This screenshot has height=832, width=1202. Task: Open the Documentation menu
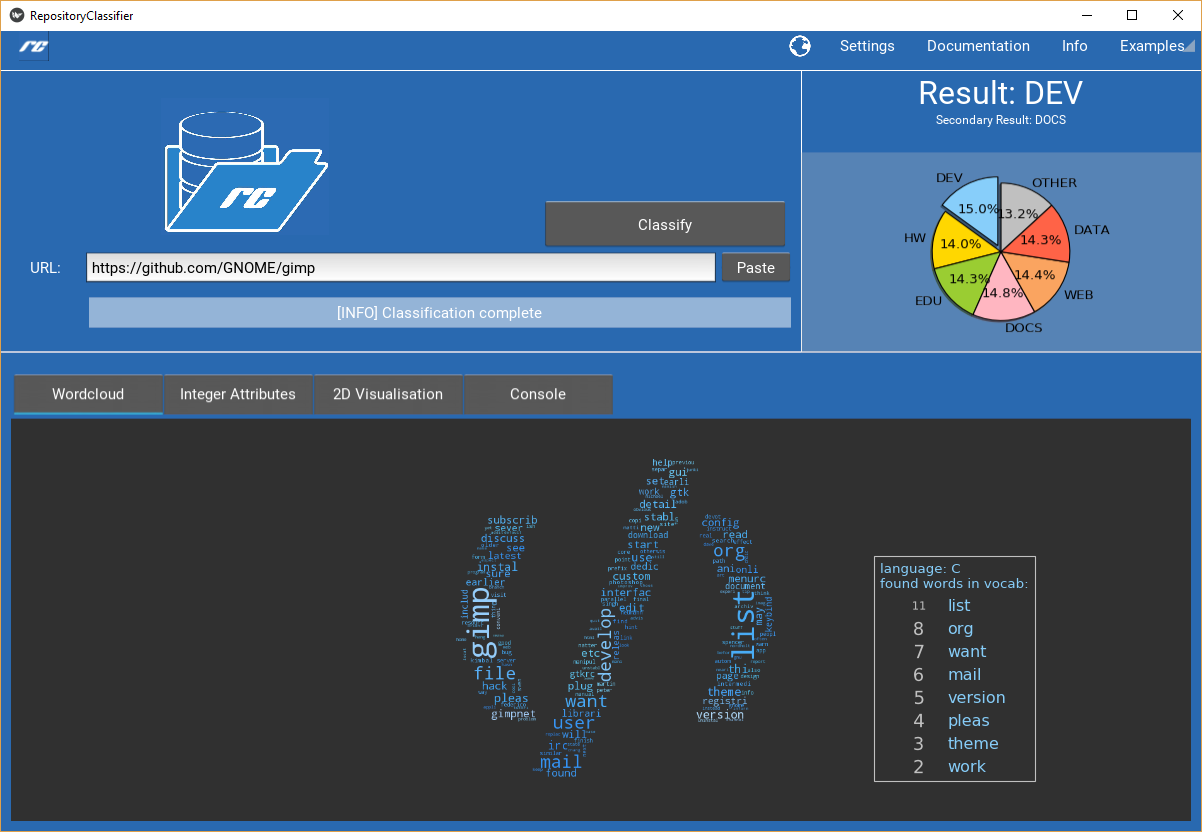978,46
